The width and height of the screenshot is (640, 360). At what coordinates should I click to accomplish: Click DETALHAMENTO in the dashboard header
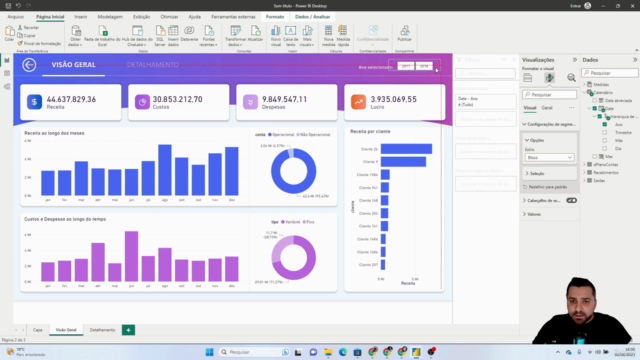[153, 65]
